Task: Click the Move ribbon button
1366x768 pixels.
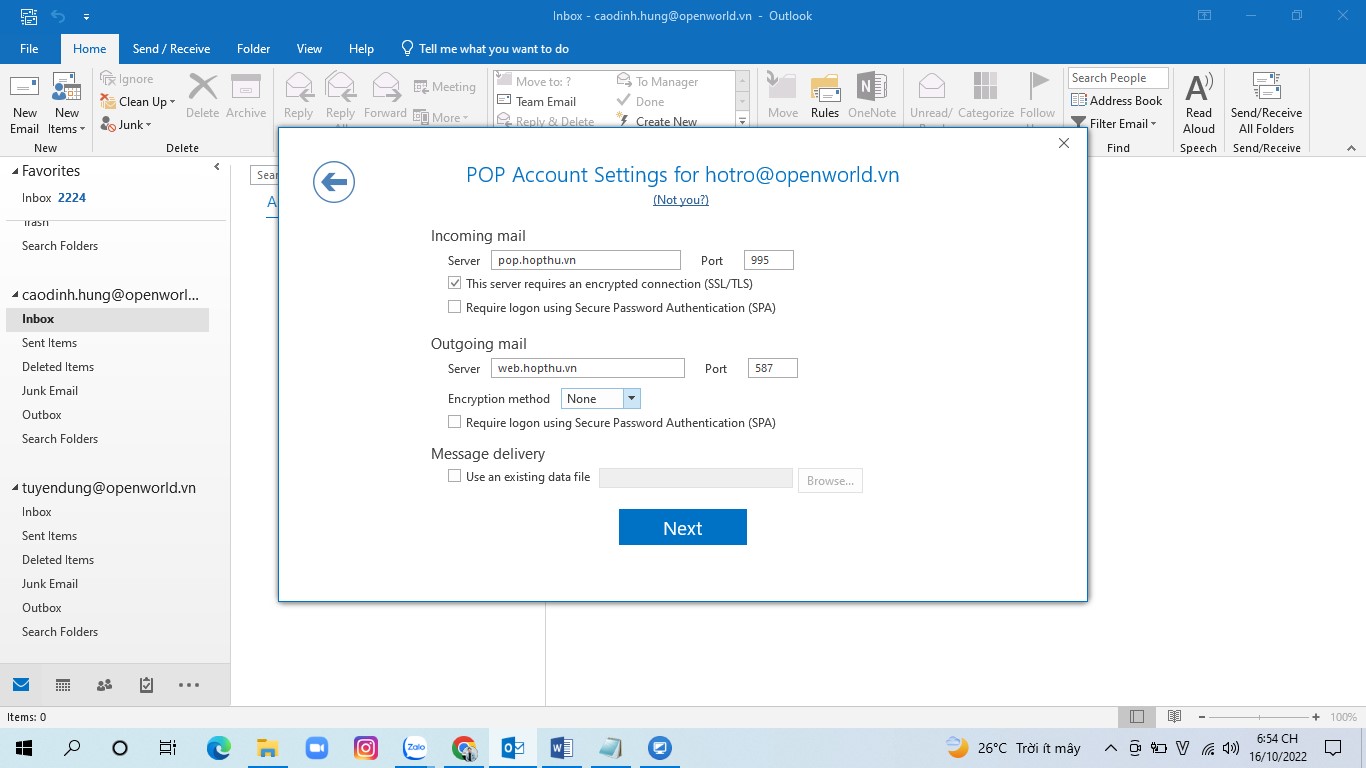Action: (x=783, y=96)
